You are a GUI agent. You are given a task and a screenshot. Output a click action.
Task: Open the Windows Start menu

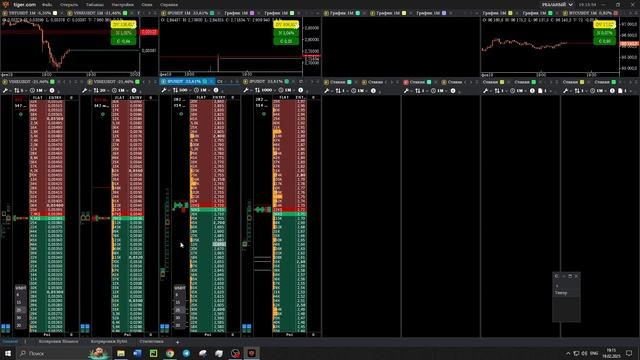pos(8,353)
